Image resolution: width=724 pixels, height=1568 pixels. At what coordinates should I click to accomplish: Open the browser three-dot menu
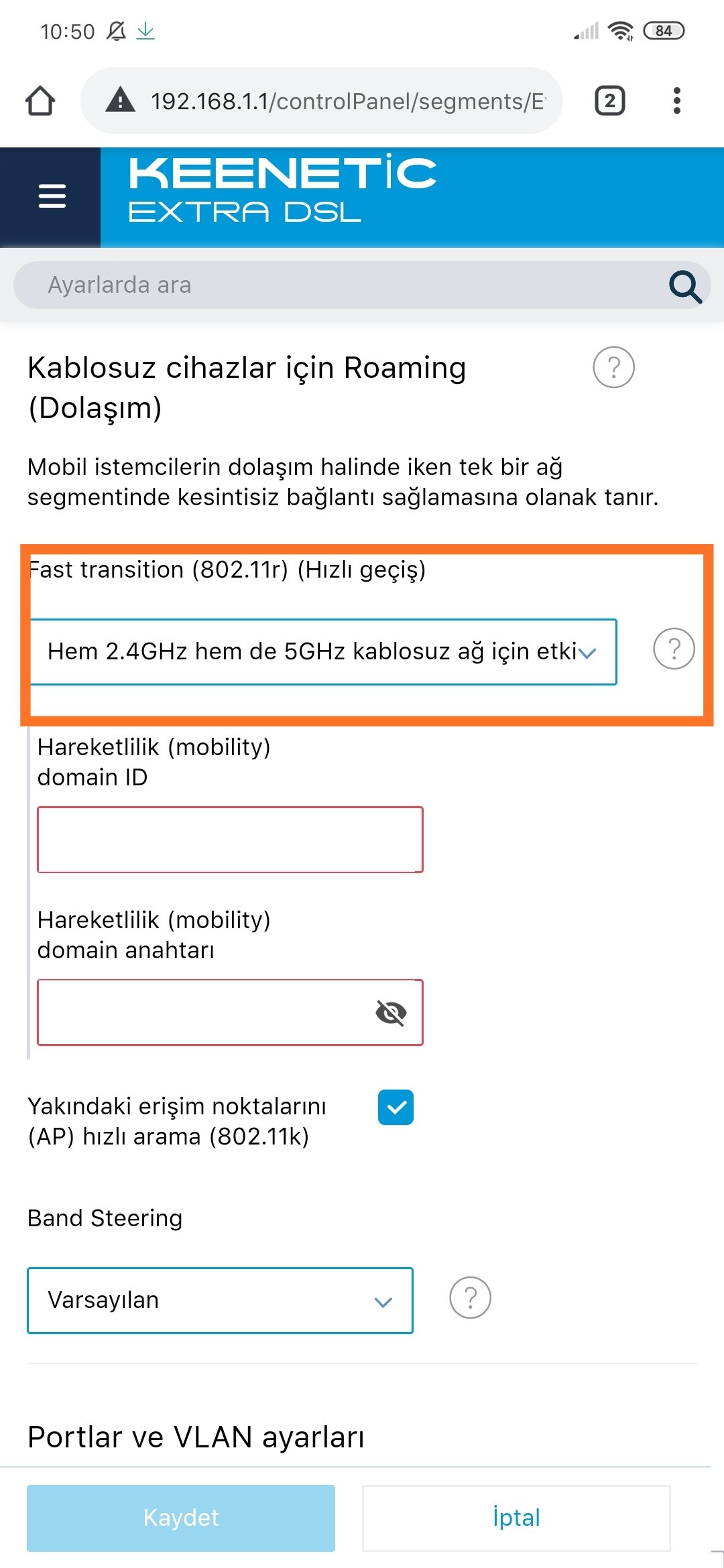coord(677,101)
